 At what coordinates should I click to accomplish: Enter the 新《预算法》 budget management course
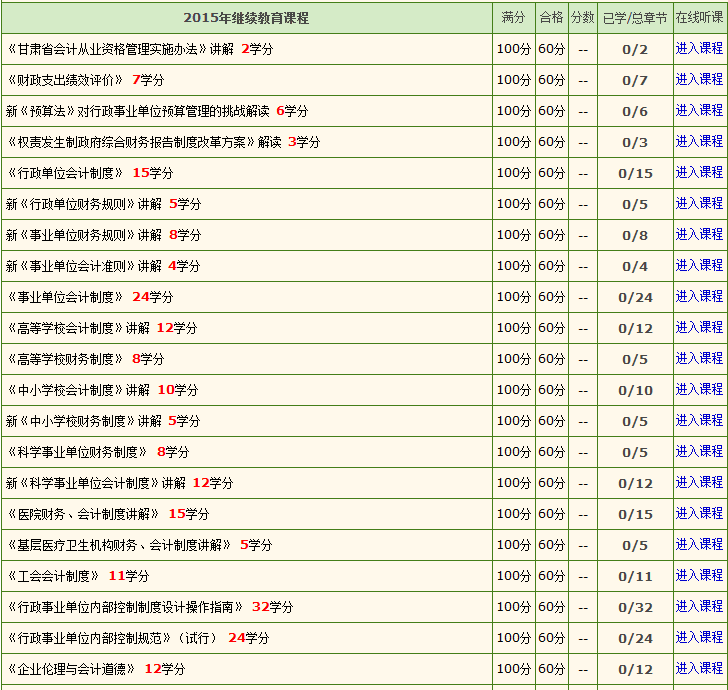(699, 110)
